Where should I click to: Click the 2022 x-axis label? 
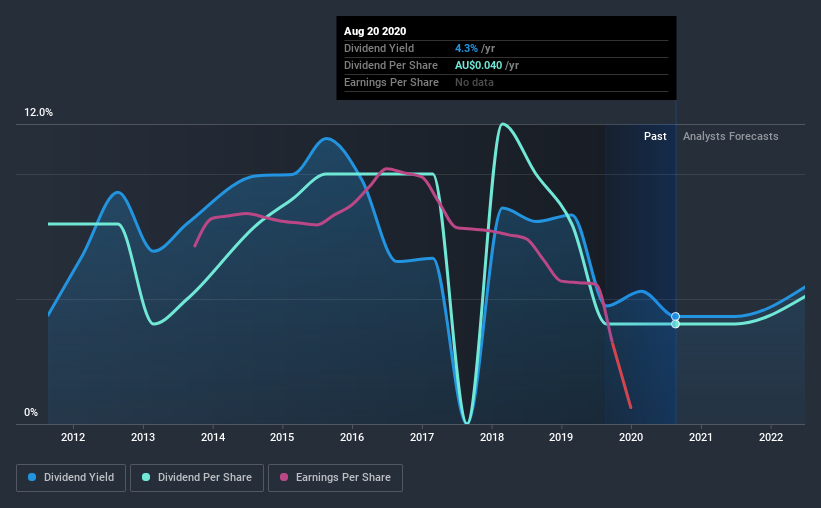(x=771, y=437)
